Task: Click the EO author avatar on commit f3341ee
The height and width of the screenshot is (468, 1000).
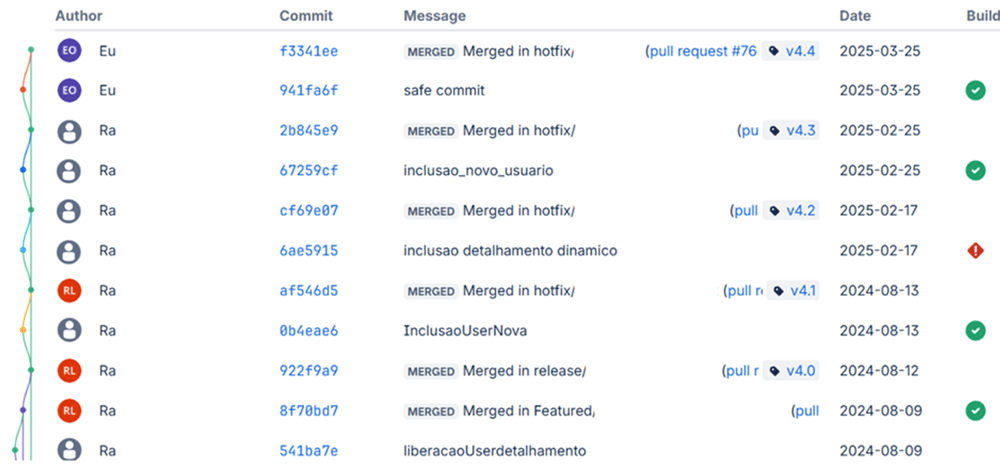Action: point(69,50)
